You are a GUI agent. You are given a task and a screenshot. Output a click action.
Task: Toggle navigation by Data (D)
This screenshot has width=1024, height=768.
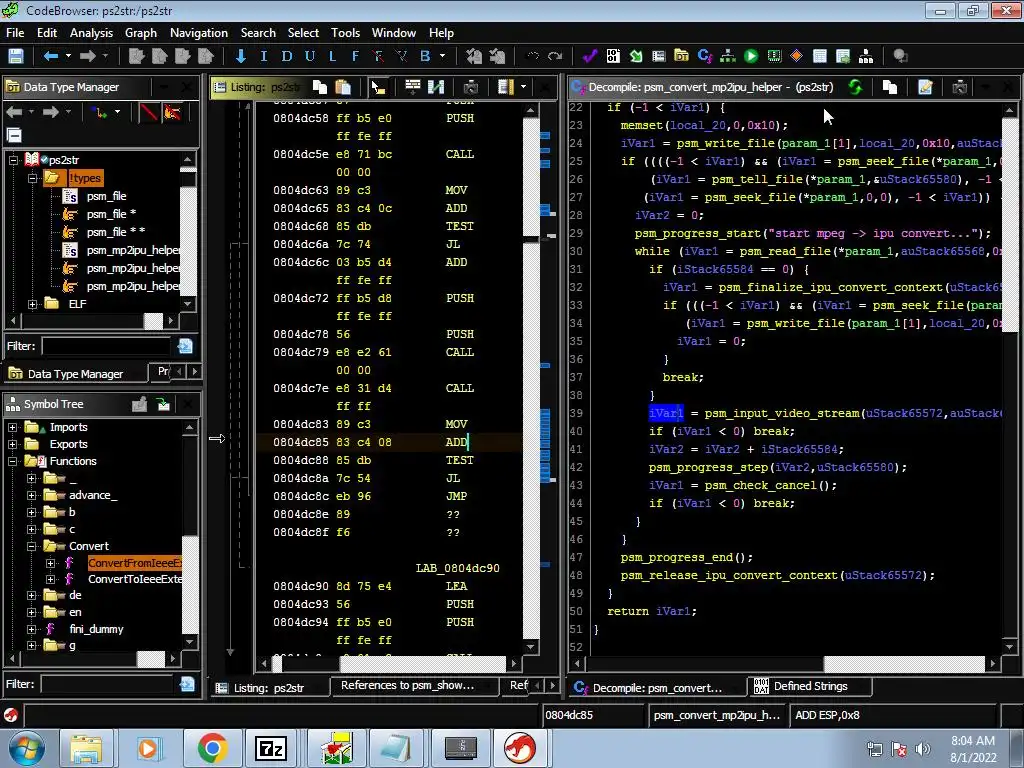(287, 56)
